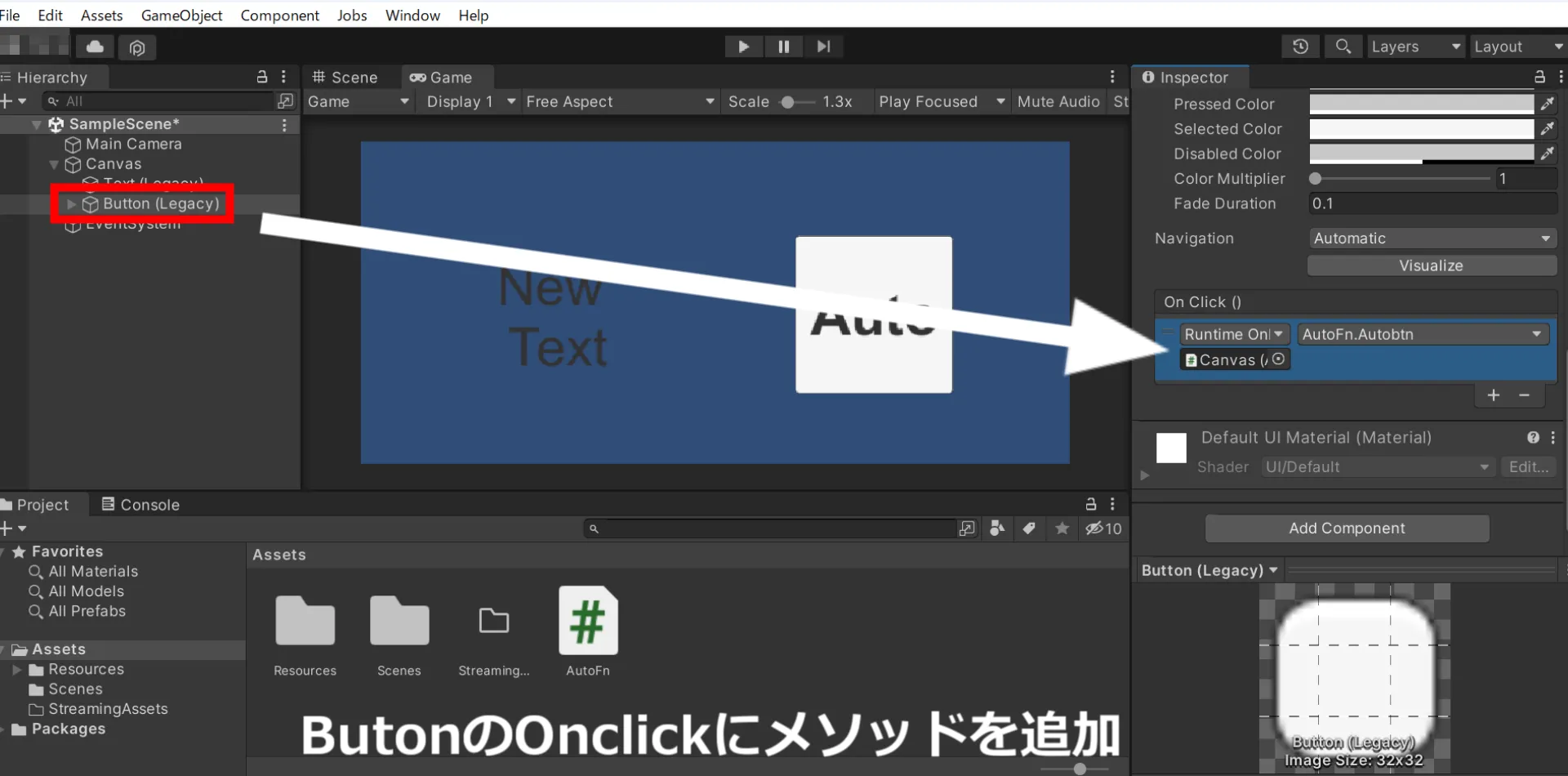Pick Selected Color with eyedropper
Image resolution: width=1568 pixels, height=776 pixels.
point(1548,128)
